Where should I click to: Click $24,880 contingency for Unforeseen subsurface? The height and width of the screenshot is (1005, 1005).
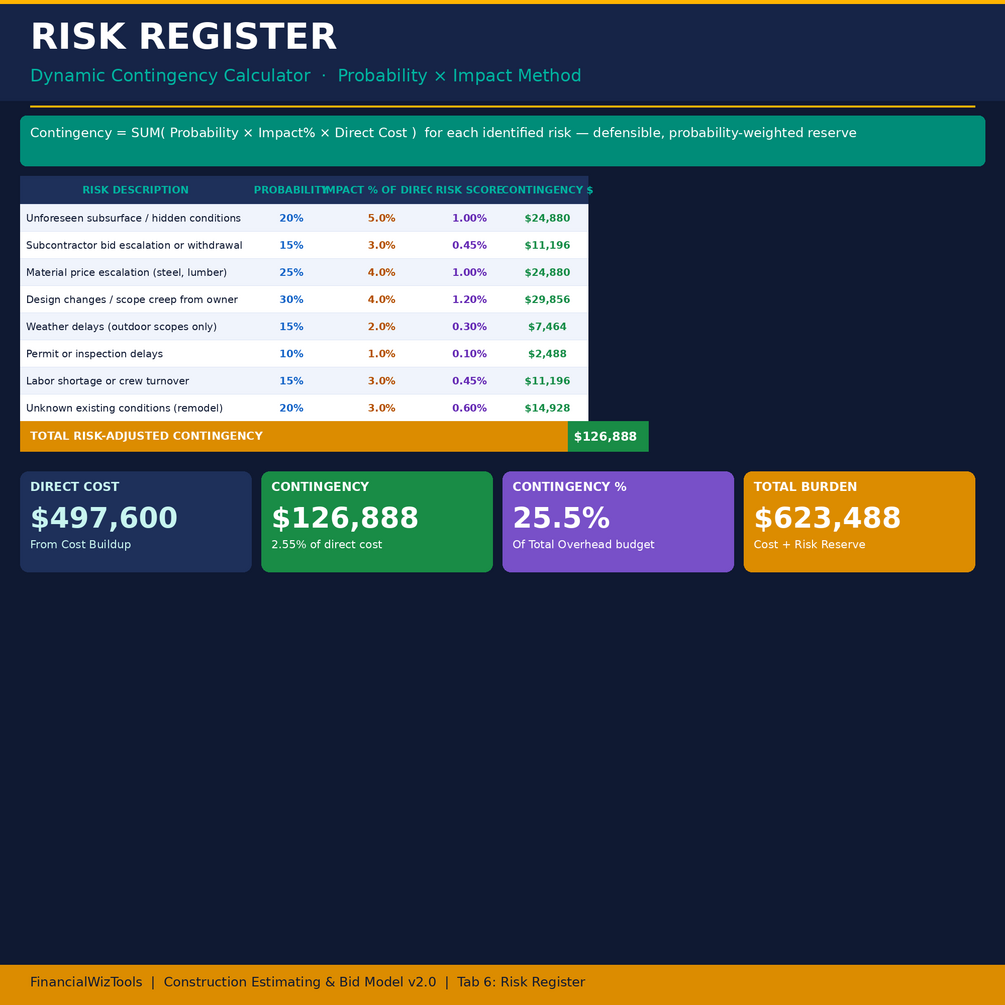pos(547,219)
